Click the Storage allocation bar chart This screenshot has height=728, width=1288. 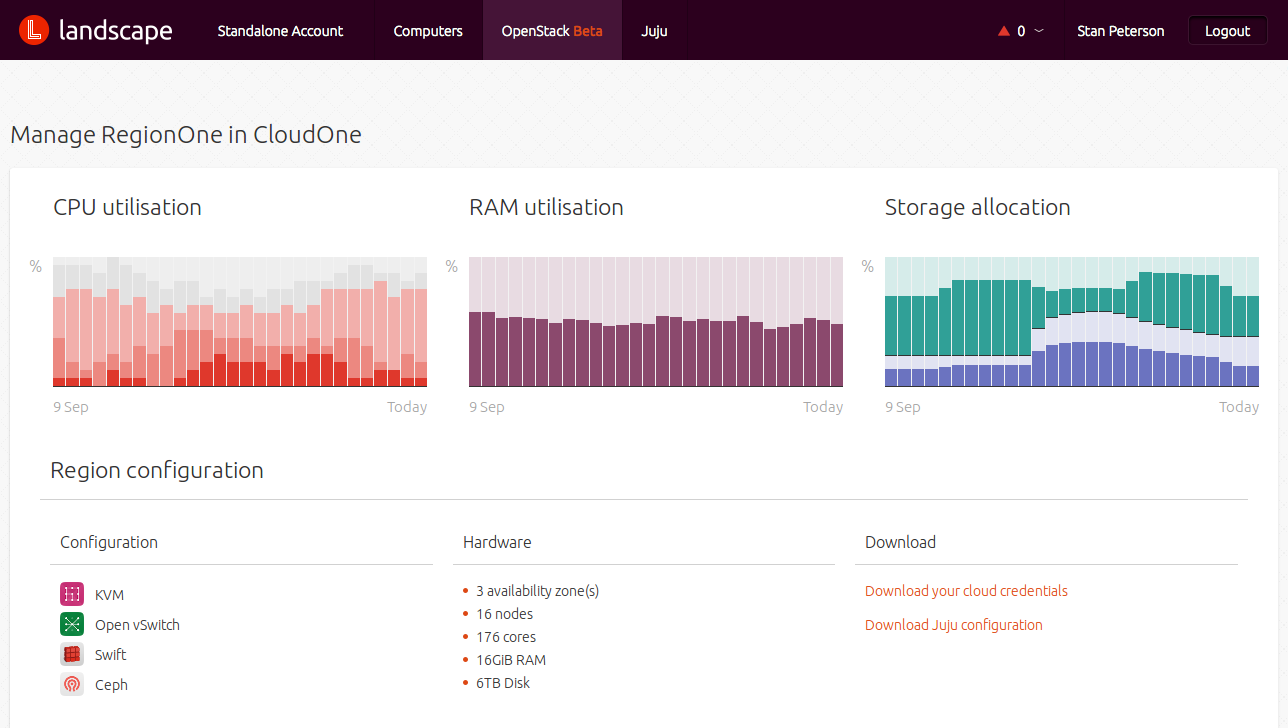coord(1072,322)
